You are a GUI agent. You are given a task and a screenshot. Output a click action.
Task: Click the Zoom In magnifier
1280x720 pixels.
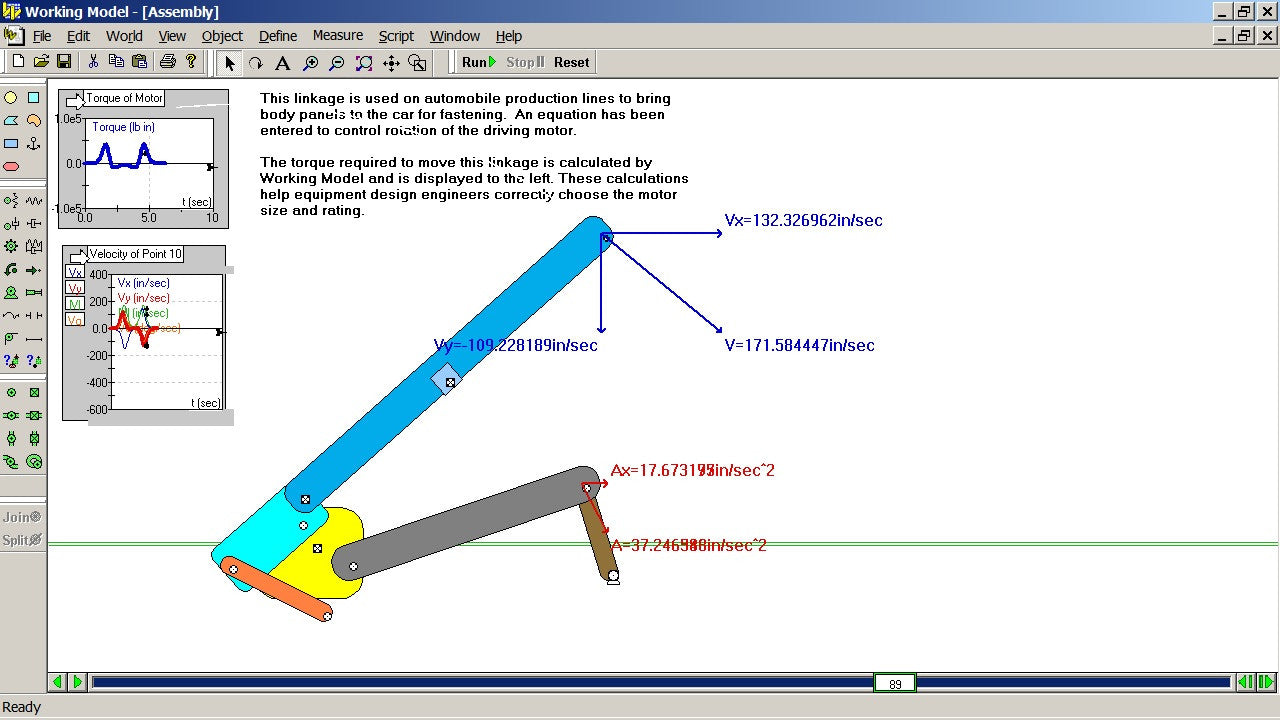(310, 63)
